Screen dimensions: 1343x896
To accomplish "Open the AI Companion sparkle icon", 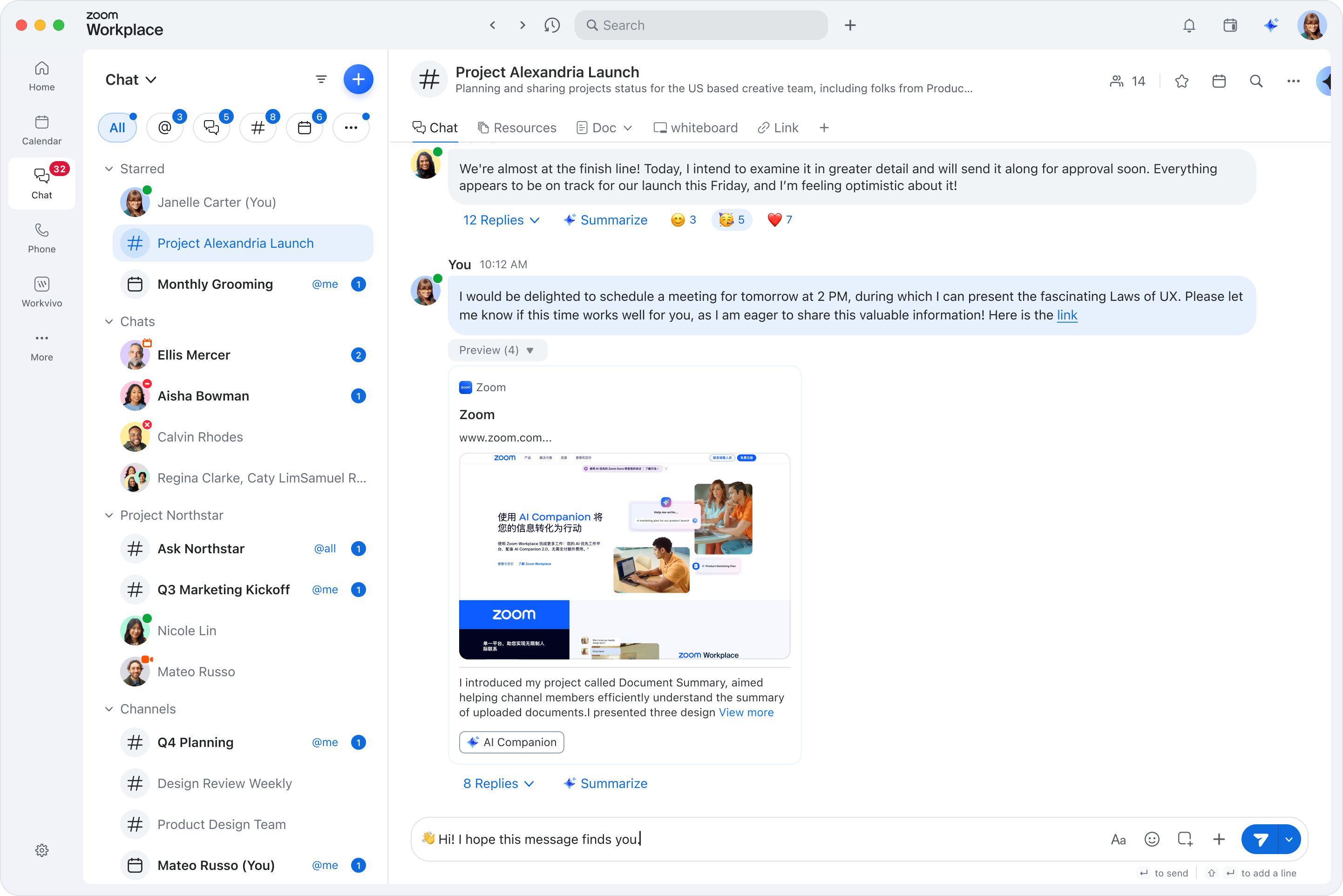I will coord(1270,25).
